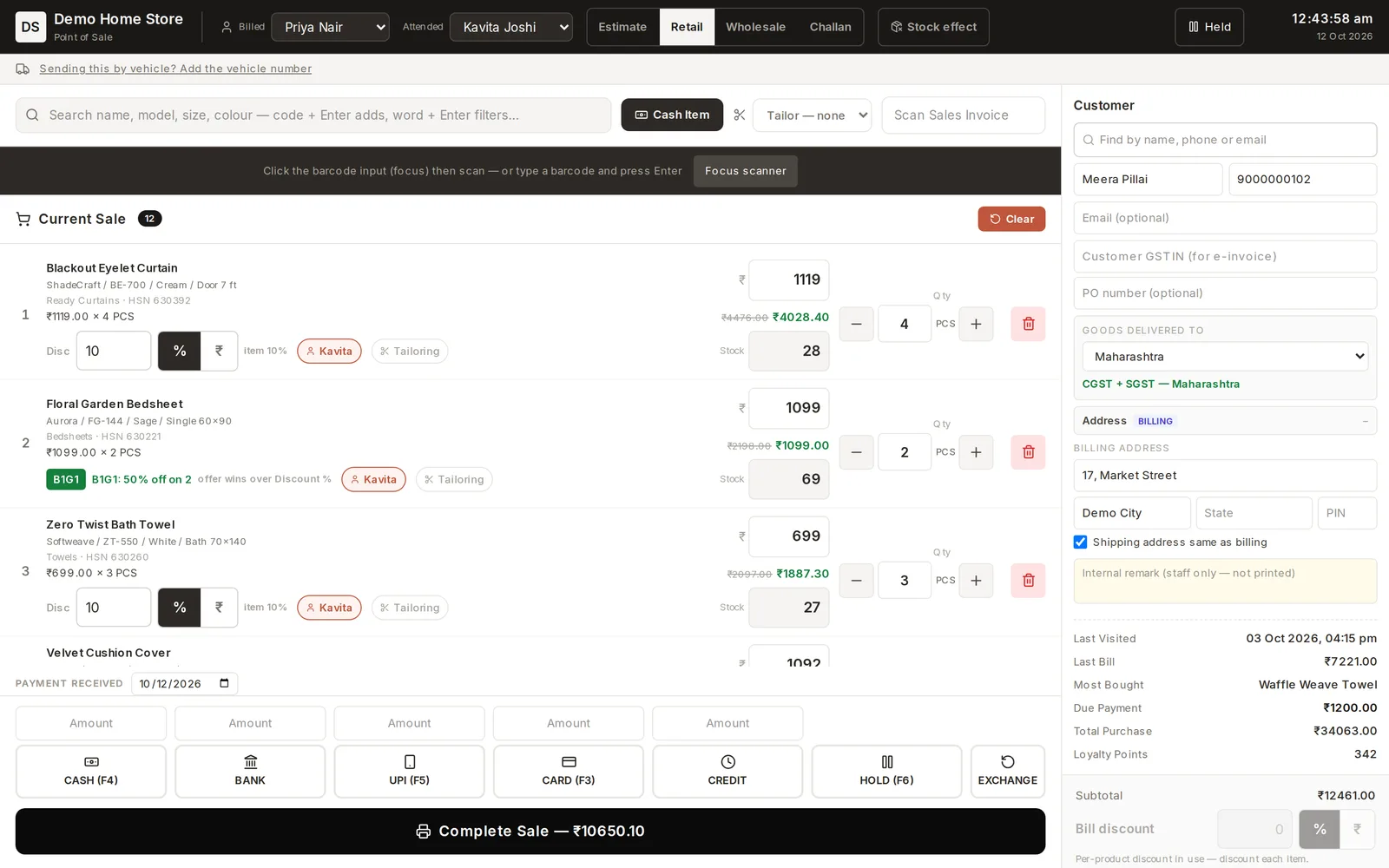Decrease quantity of Floral Garden Bedsheet
Image resolution: width=1389 pixels, height=868 pixels.
point(856,452)
